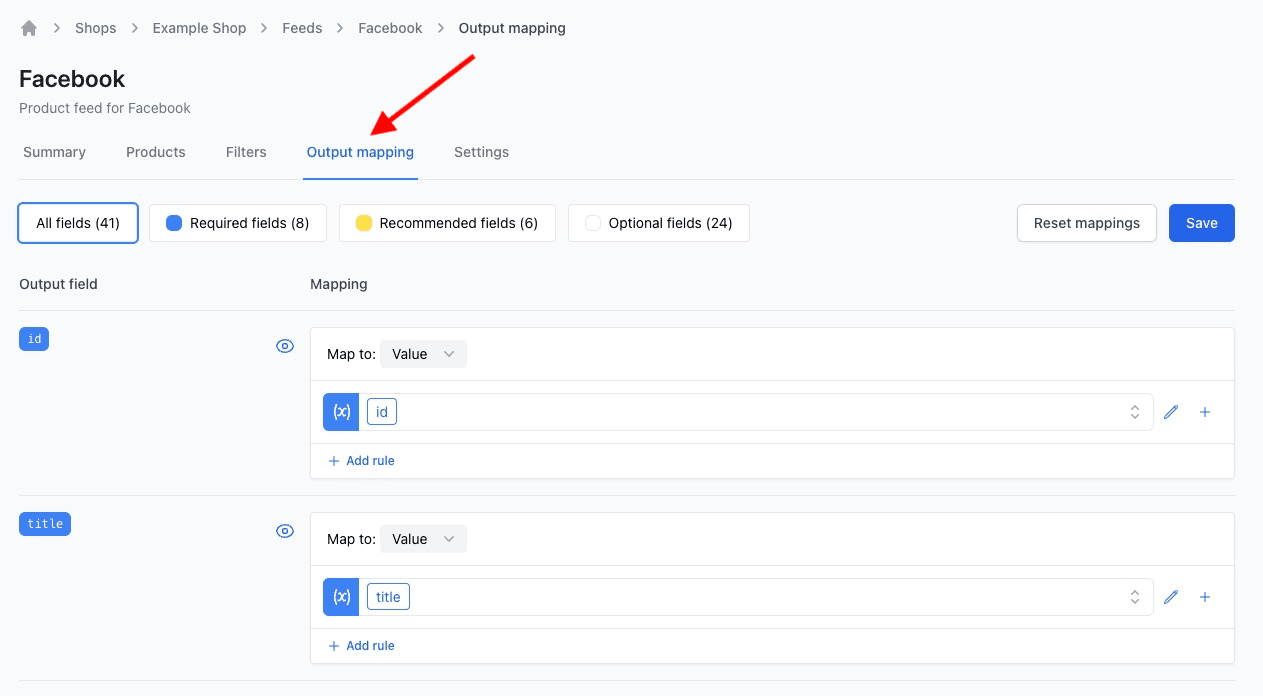Click the plus icon next to title mapping
This screenshot has width=1263, height=696.
coord(1205,597)
